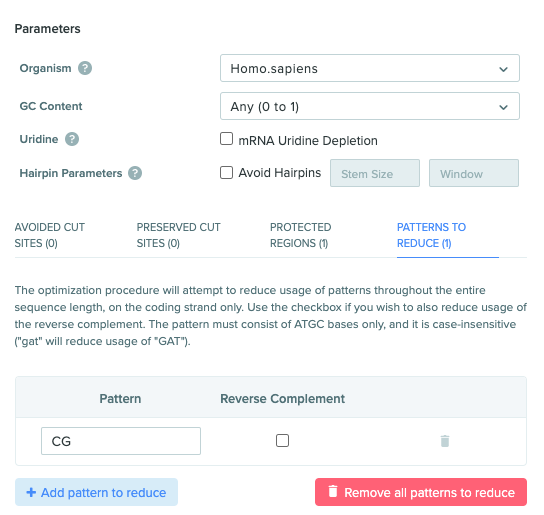Image resolution: width=544 pixels, height=515 pixels.
Task: Click the Stem Size input field
Action: coord(375,173)
